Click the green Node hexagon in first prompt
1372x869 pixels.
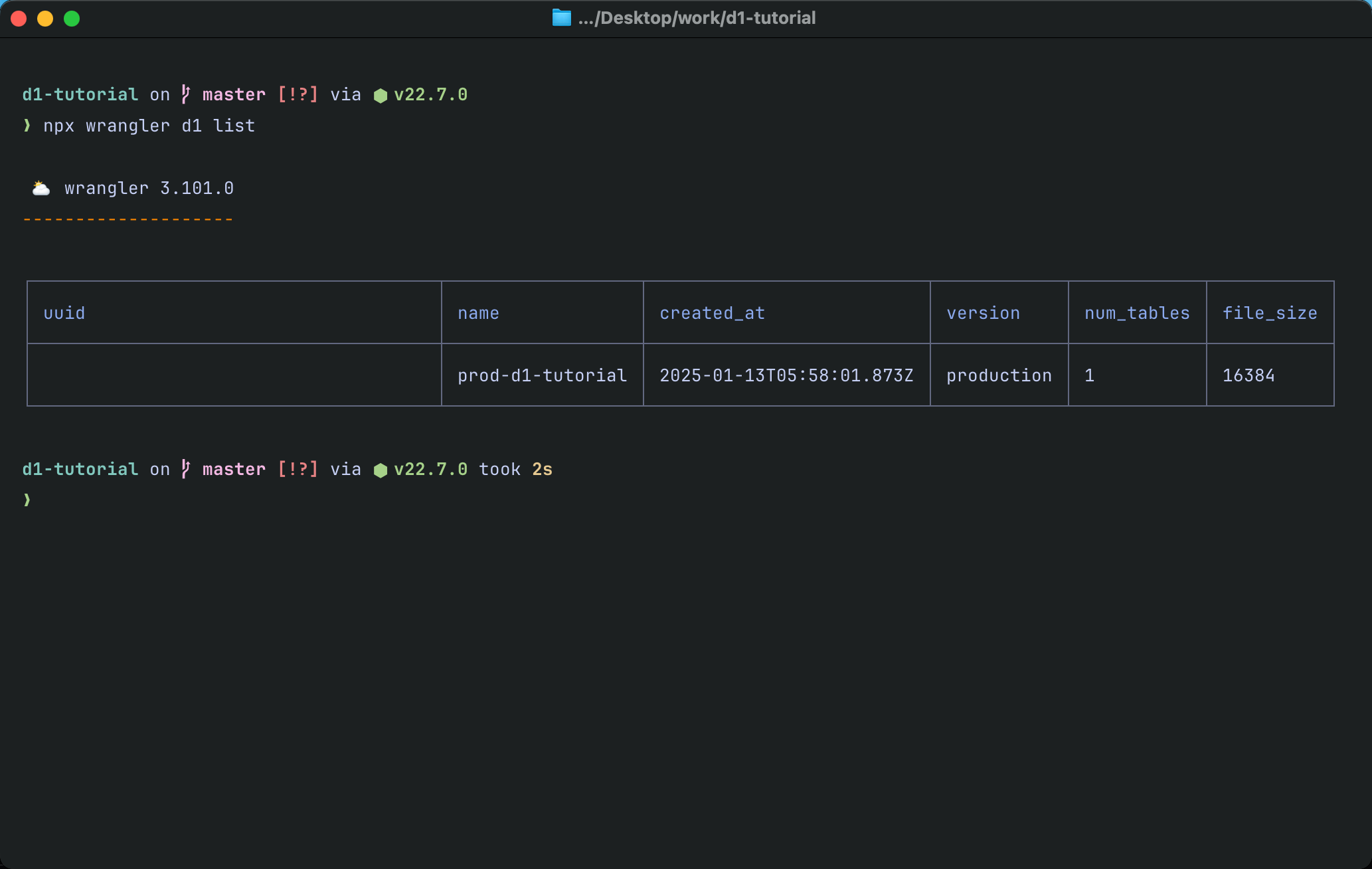(381, 96)
